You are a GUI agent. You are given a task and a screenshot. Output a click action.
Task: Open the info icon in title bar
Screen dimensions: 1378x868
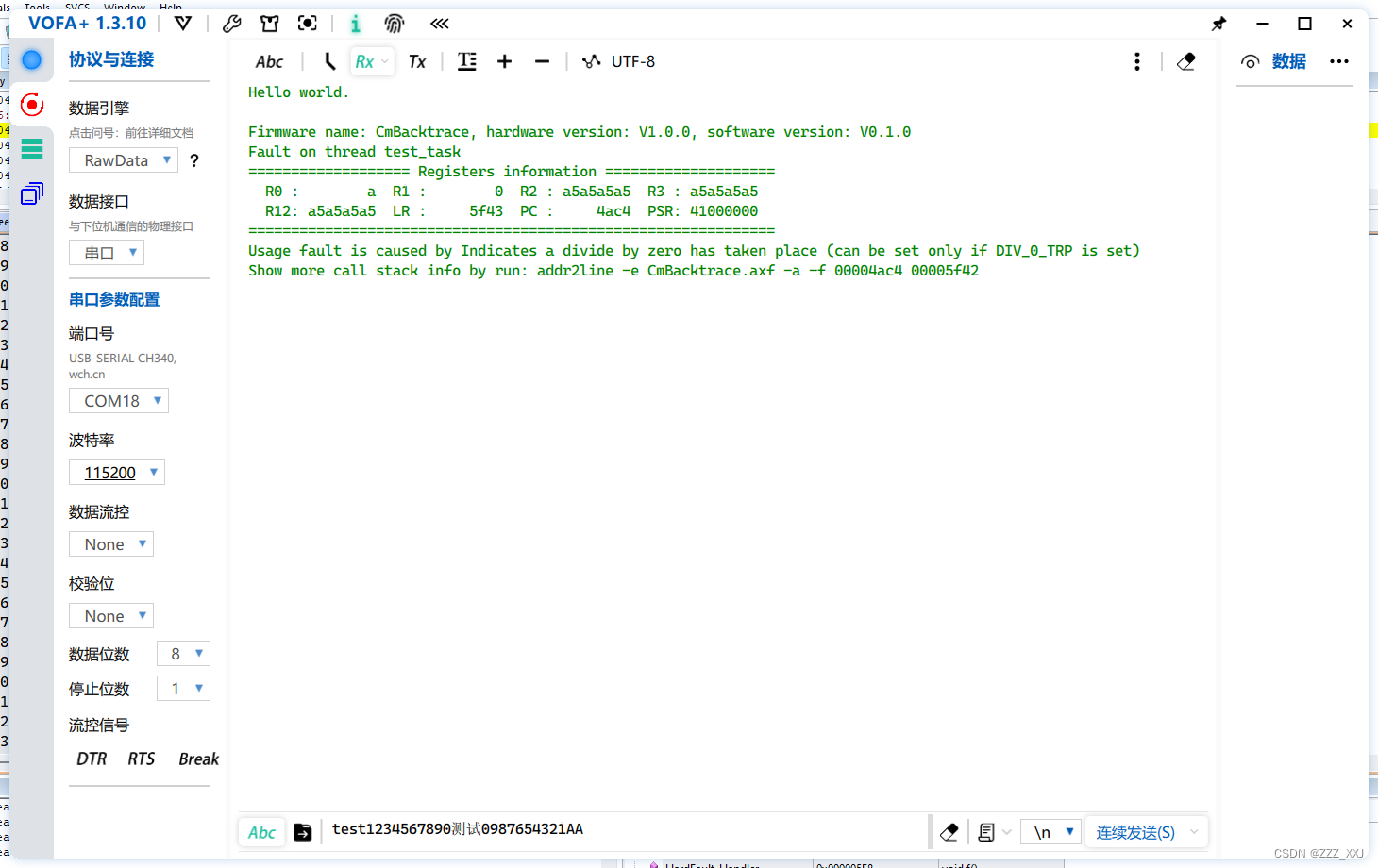356,24
